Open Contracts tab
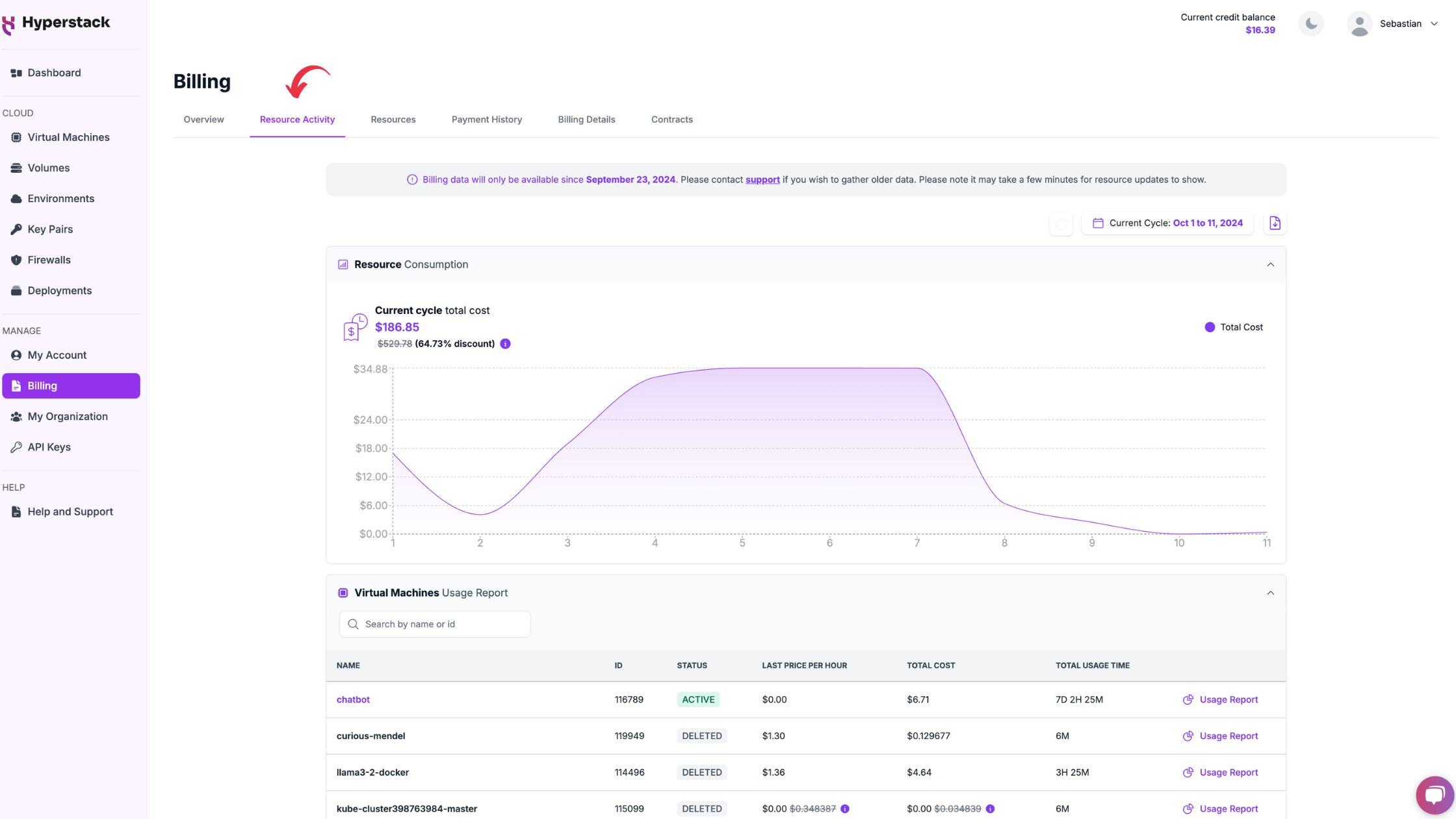Screen dimensions: 1456x819 point(672,120)
